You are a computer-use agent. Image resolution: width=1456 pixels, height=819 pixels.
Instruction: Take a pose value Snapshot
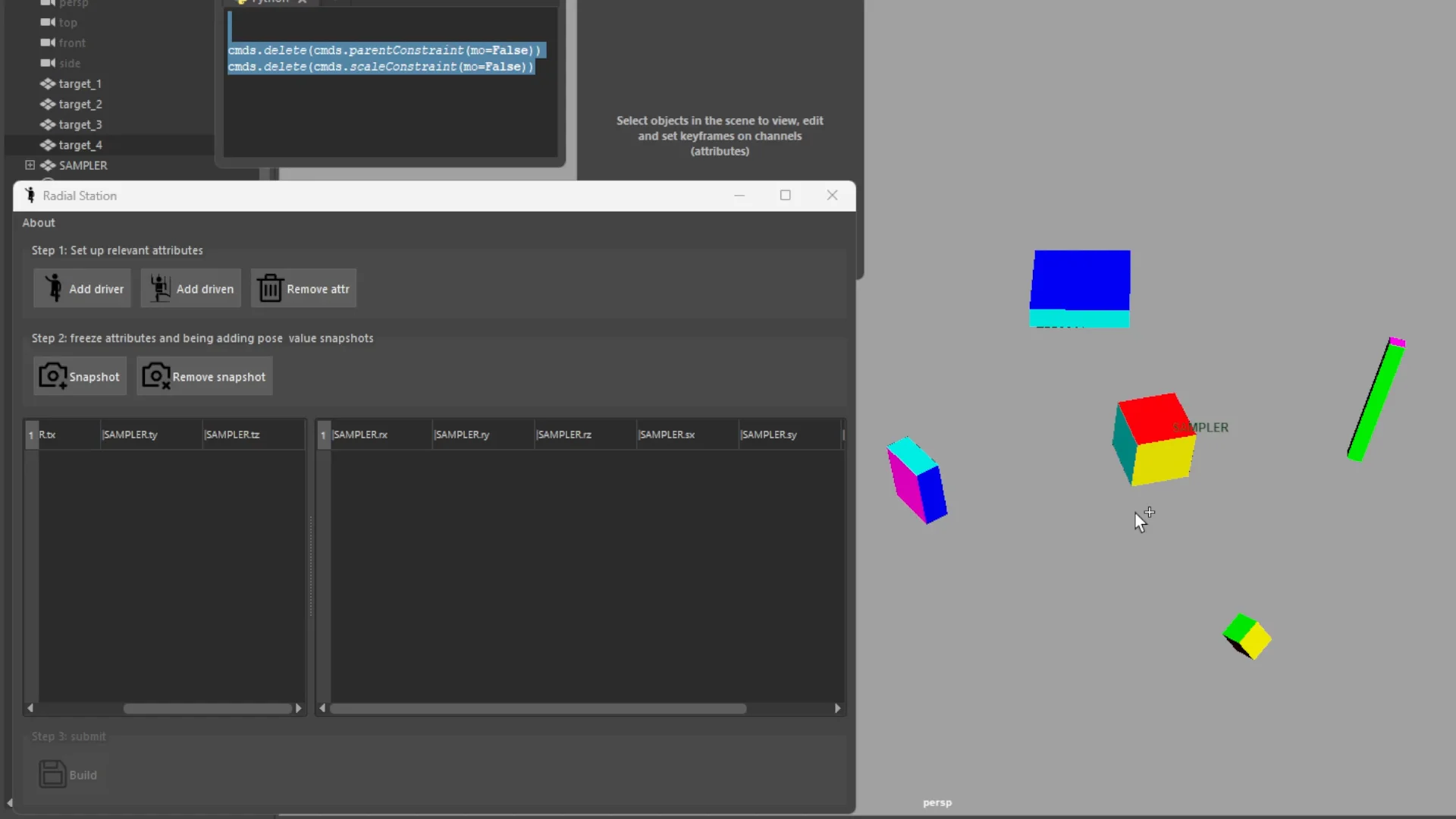pos(80,376)
